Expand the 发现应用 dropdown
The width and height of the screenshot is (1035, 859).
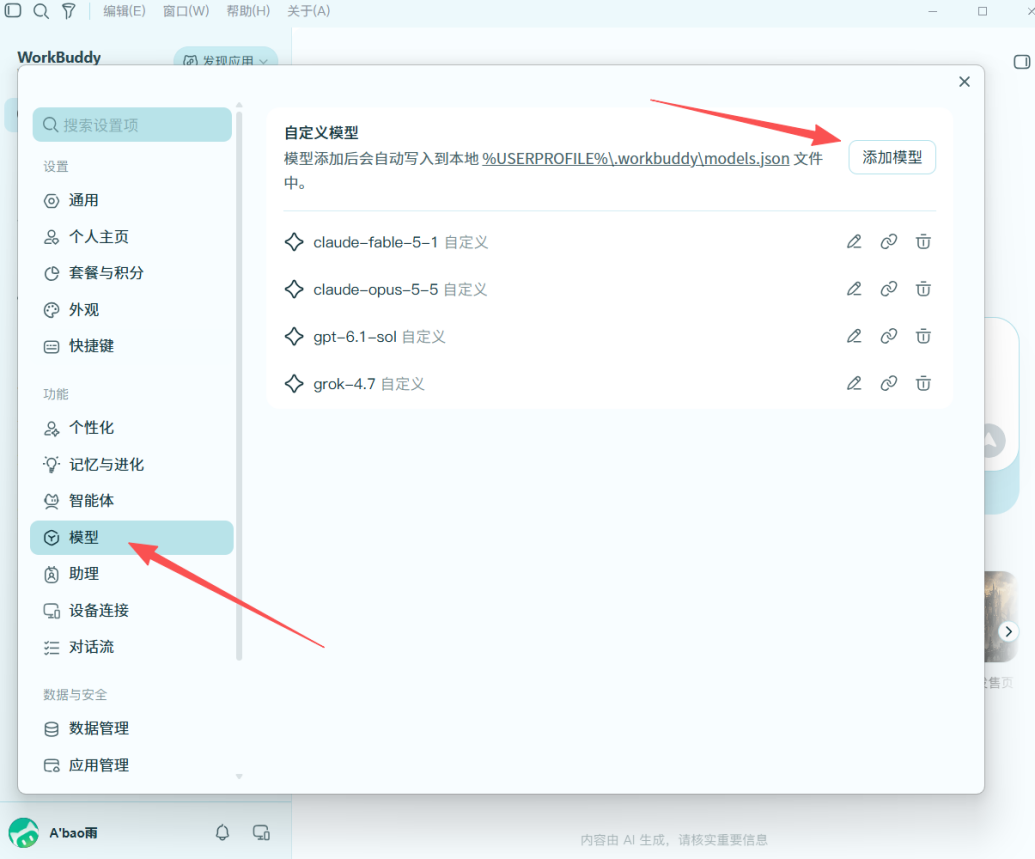pos(225,58)
